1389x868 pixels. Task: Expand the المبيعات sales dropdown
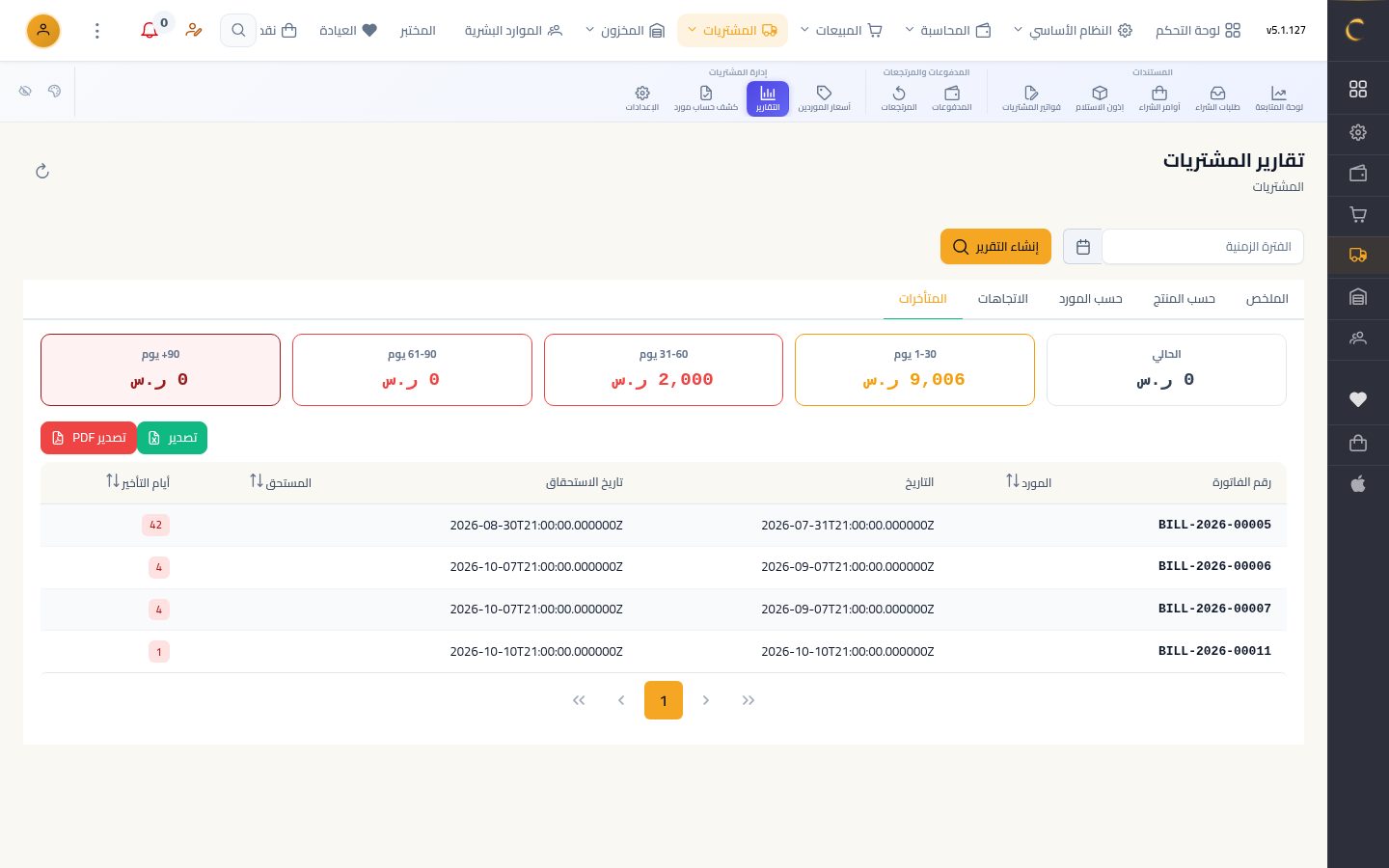click(841, 31)
